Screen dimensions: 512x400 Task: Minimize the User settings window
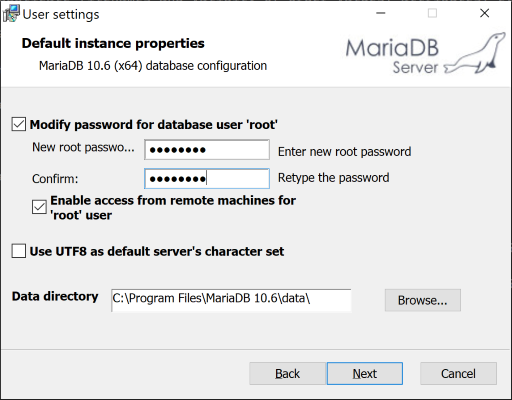pos(381,13)
